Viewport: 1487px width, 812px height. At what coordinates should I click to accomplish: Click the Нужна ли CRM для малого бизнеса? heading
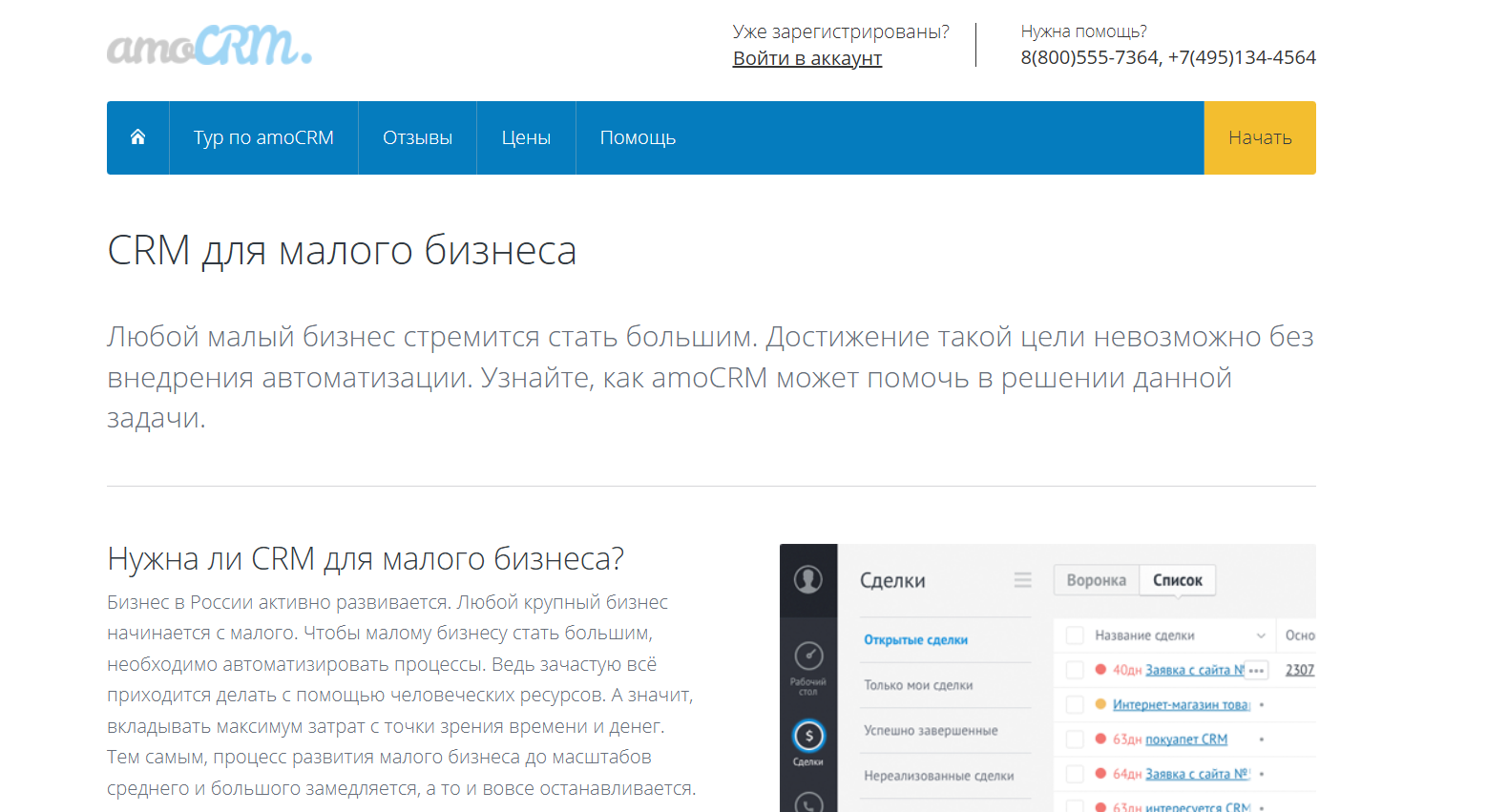[366, 558]
